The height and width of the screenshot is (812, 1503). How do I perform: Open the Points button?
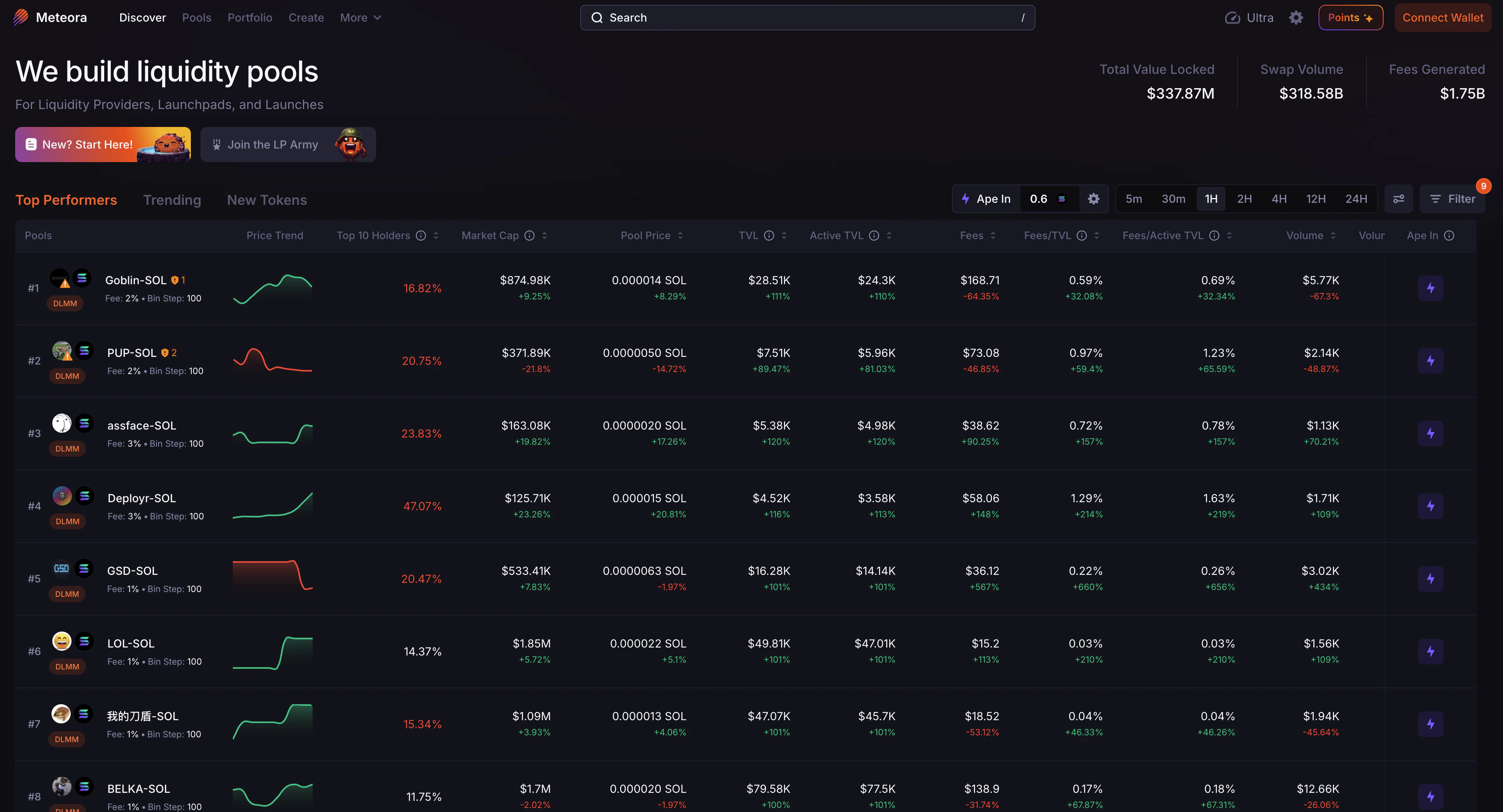tap(1351, 18)
